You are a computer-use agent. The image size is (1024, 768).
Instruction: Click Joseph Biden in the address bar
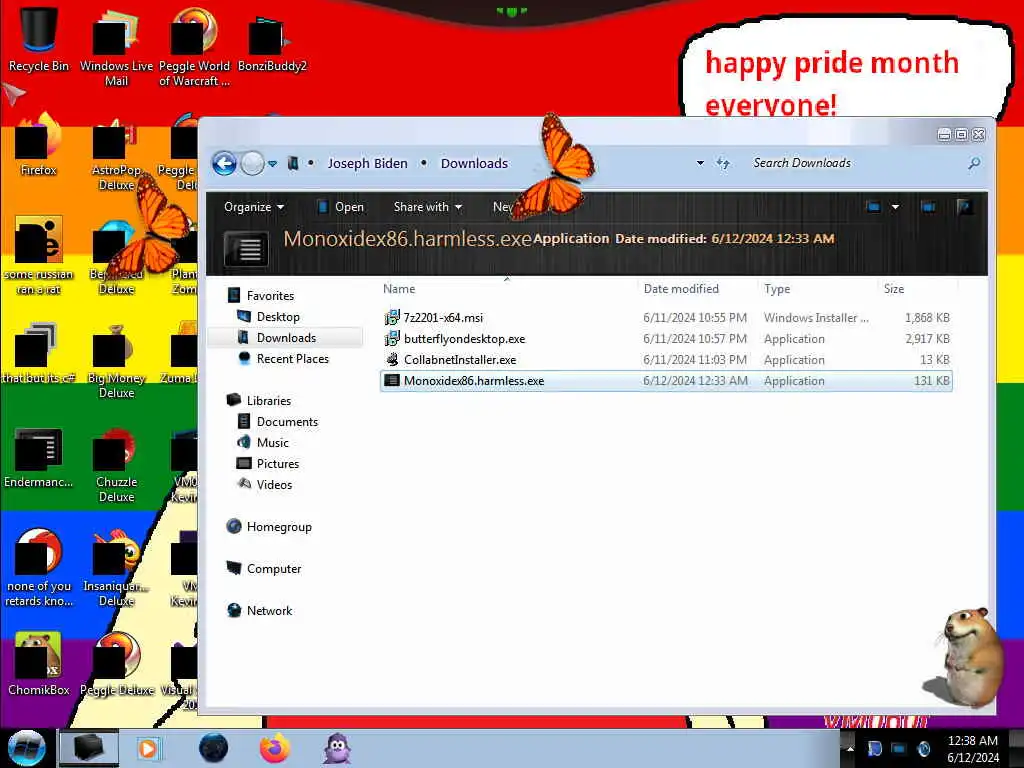pyautogui.click(x=367, y=163)
